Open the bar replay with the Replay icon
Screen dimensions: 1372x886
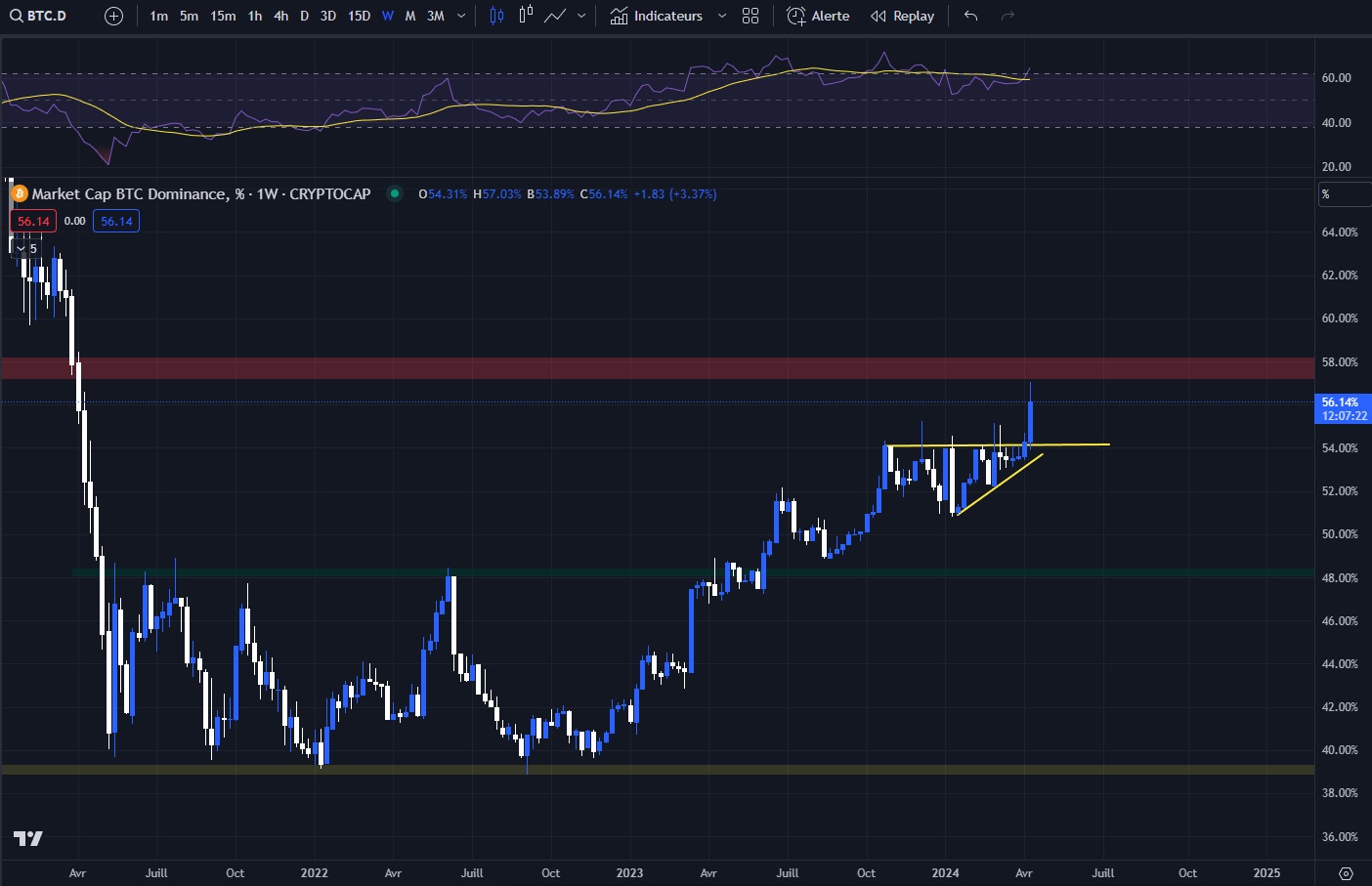pos(901,16)
